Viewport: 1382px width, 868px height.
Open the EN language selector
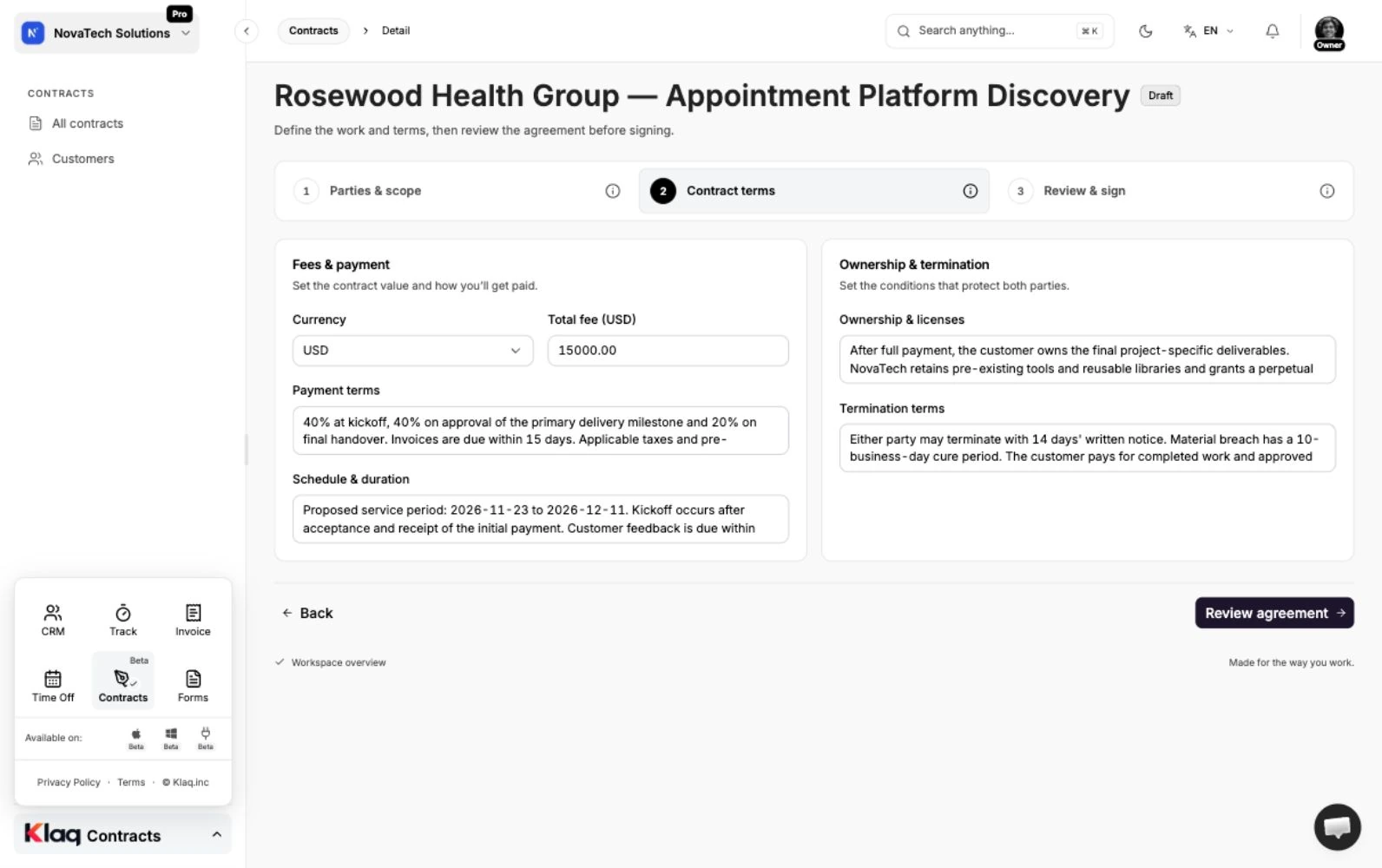click(1208, 31)
